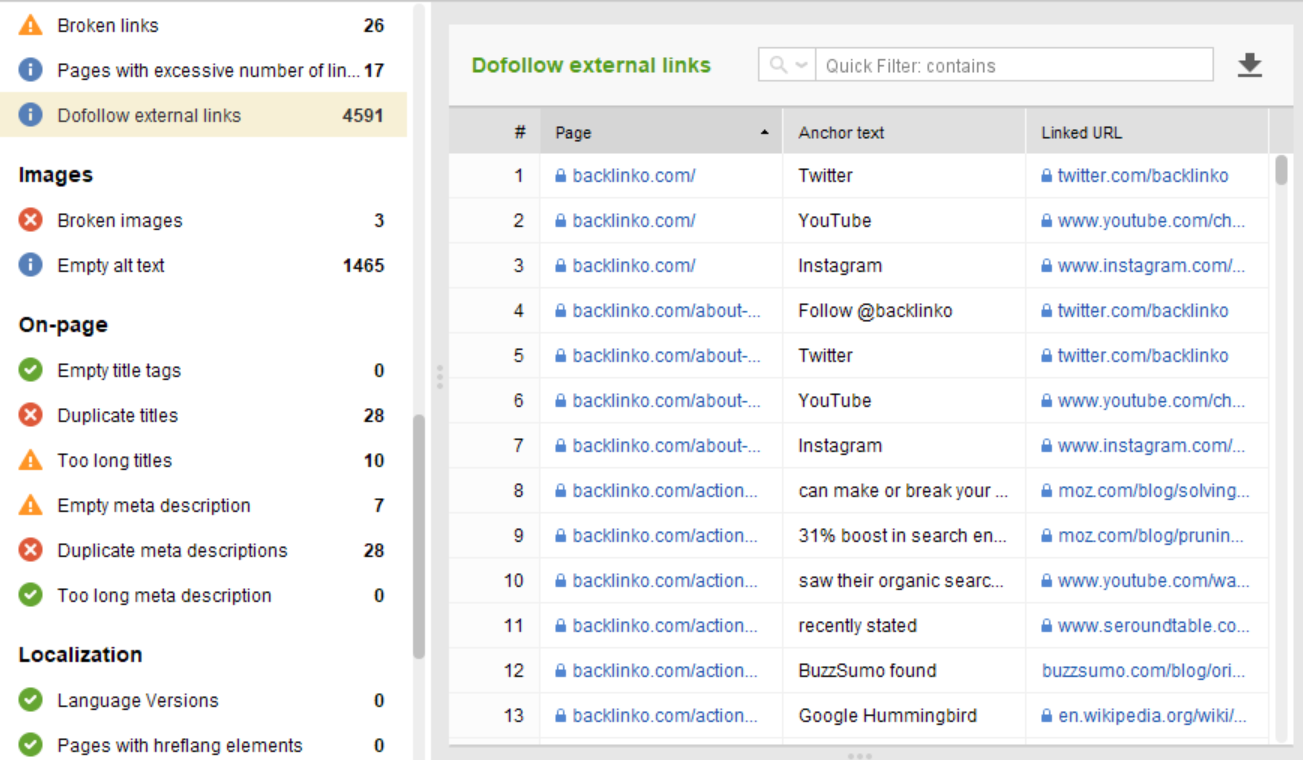Open the buzzsumo.com/blog linked URL
The image size is (1303, 760).
click(1144, 670)
